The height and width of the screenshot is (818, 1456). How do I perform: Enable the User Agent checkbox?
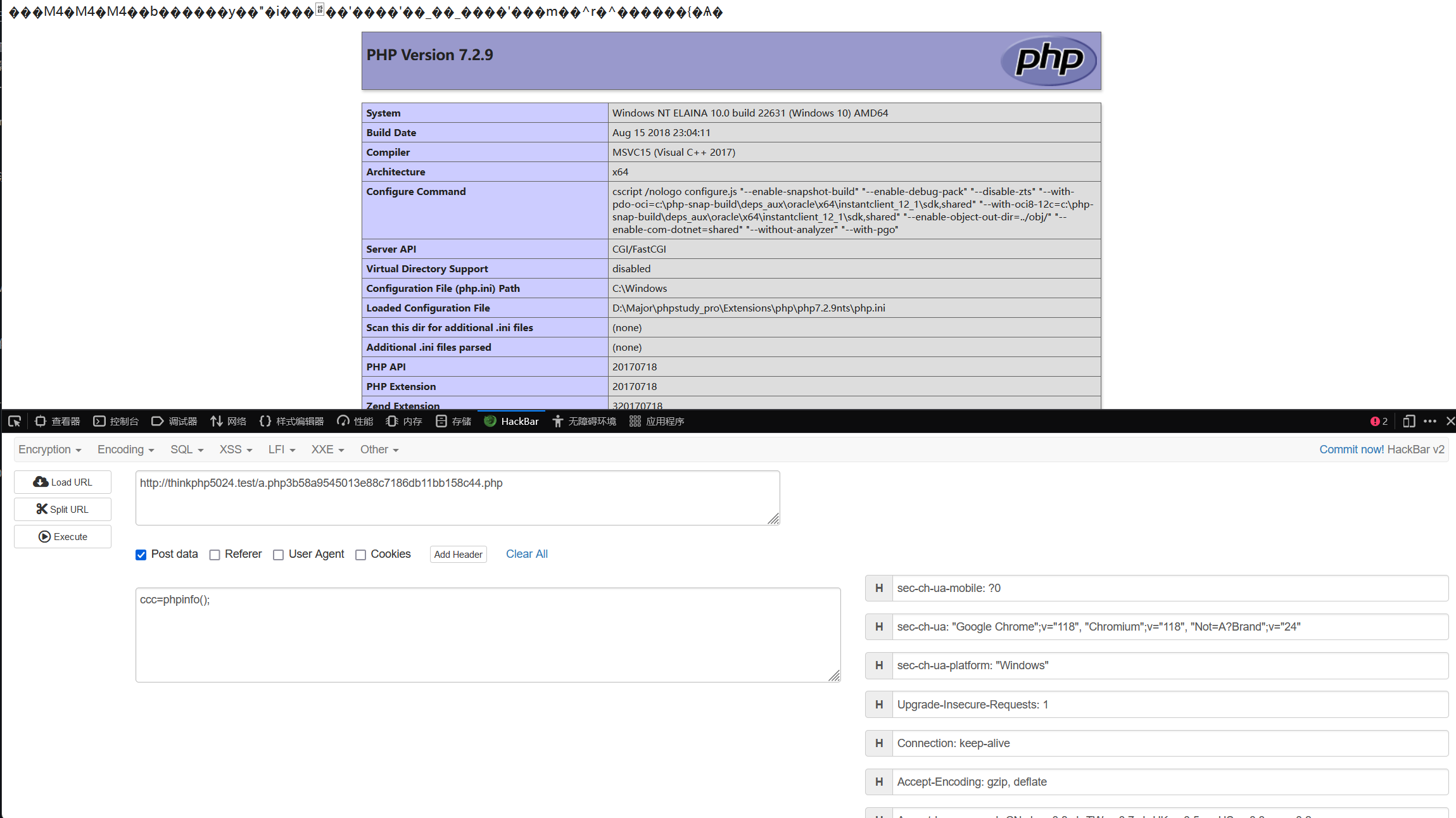point(278,555)
